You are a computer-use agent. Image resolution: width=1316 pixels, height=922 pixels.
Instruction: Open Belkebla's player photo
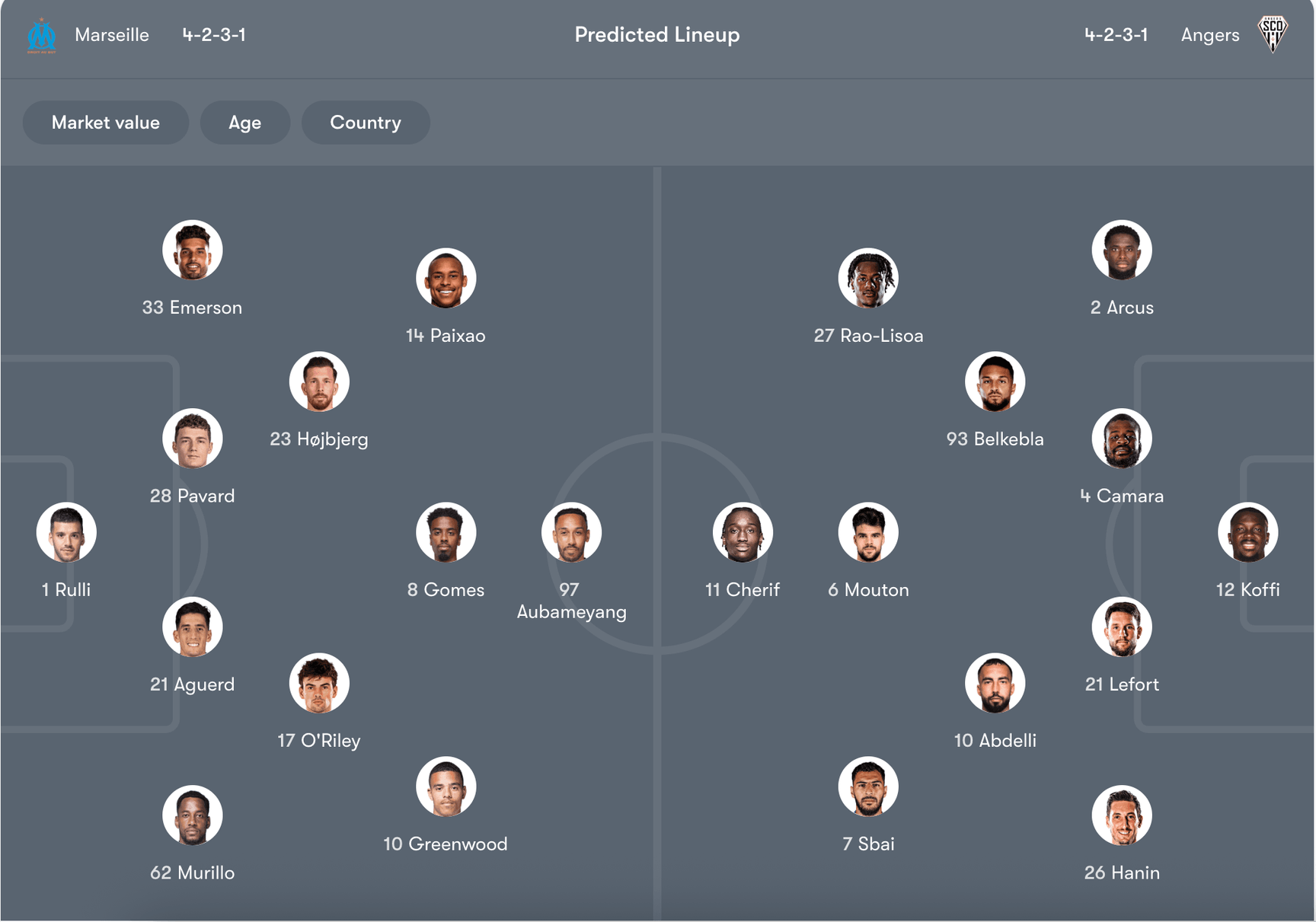[x=995, y=381]
